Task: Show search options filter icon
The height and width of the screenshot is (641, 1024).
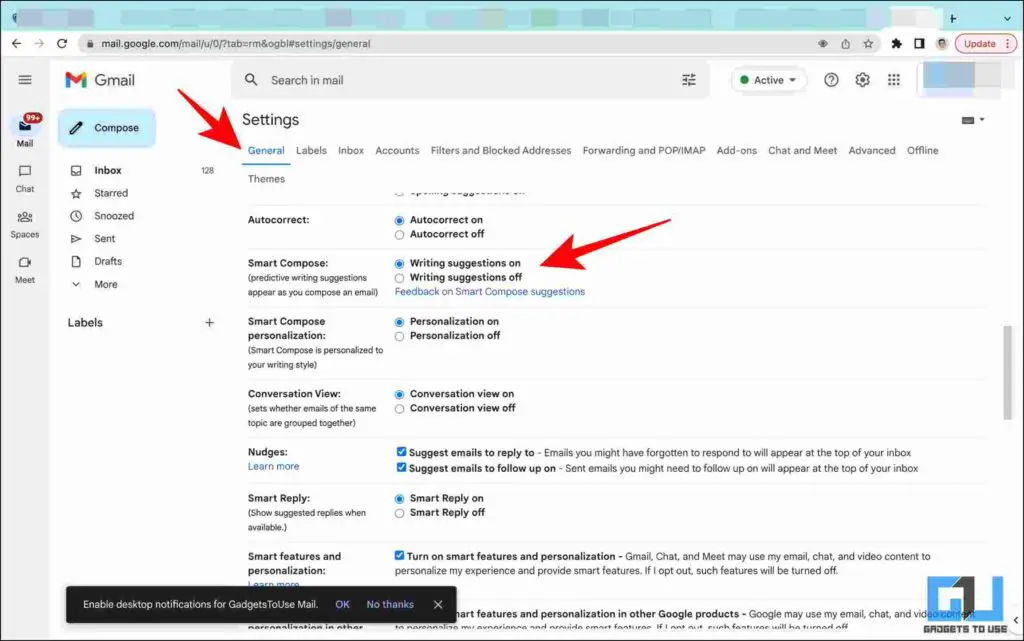Action: (689, 80)
